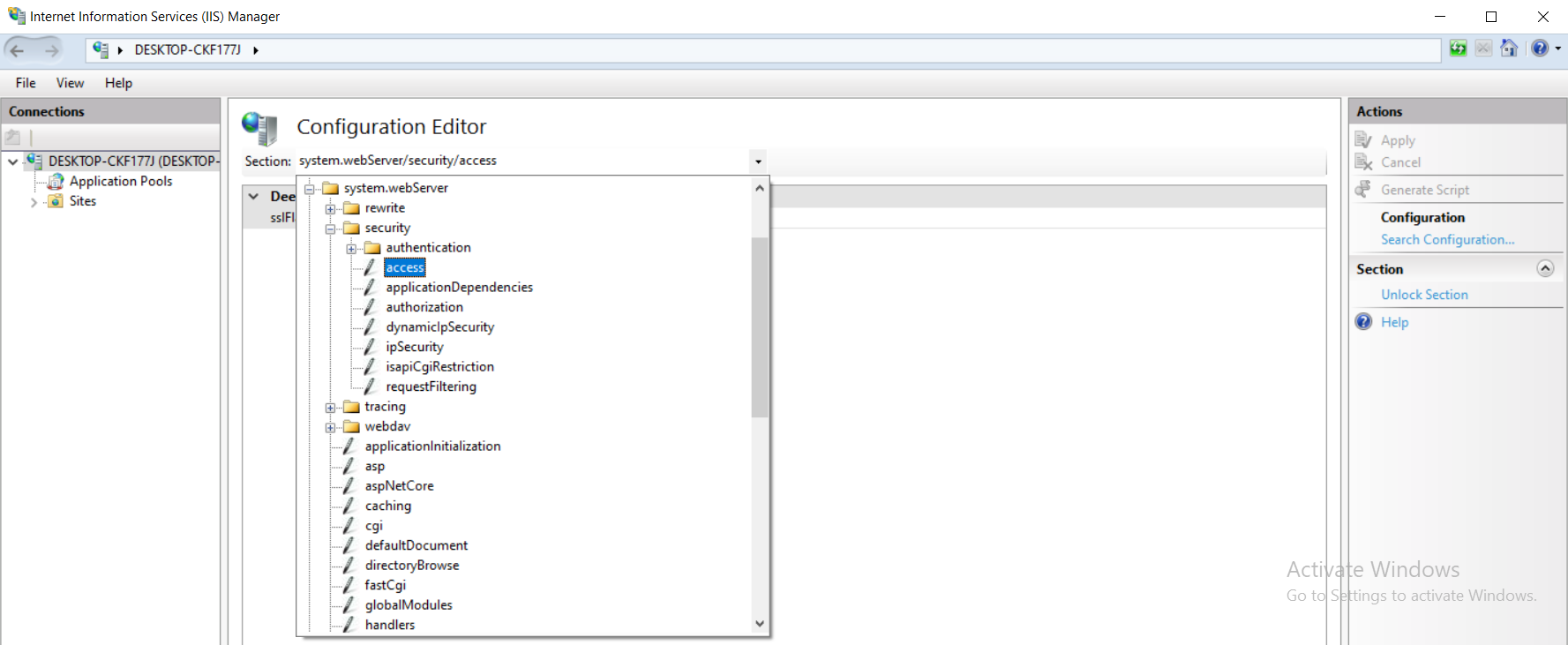Screen dimensions: 1568x645
Task: Select the DESKTOP-CKF177J server node icon
Action: (34, 161)
